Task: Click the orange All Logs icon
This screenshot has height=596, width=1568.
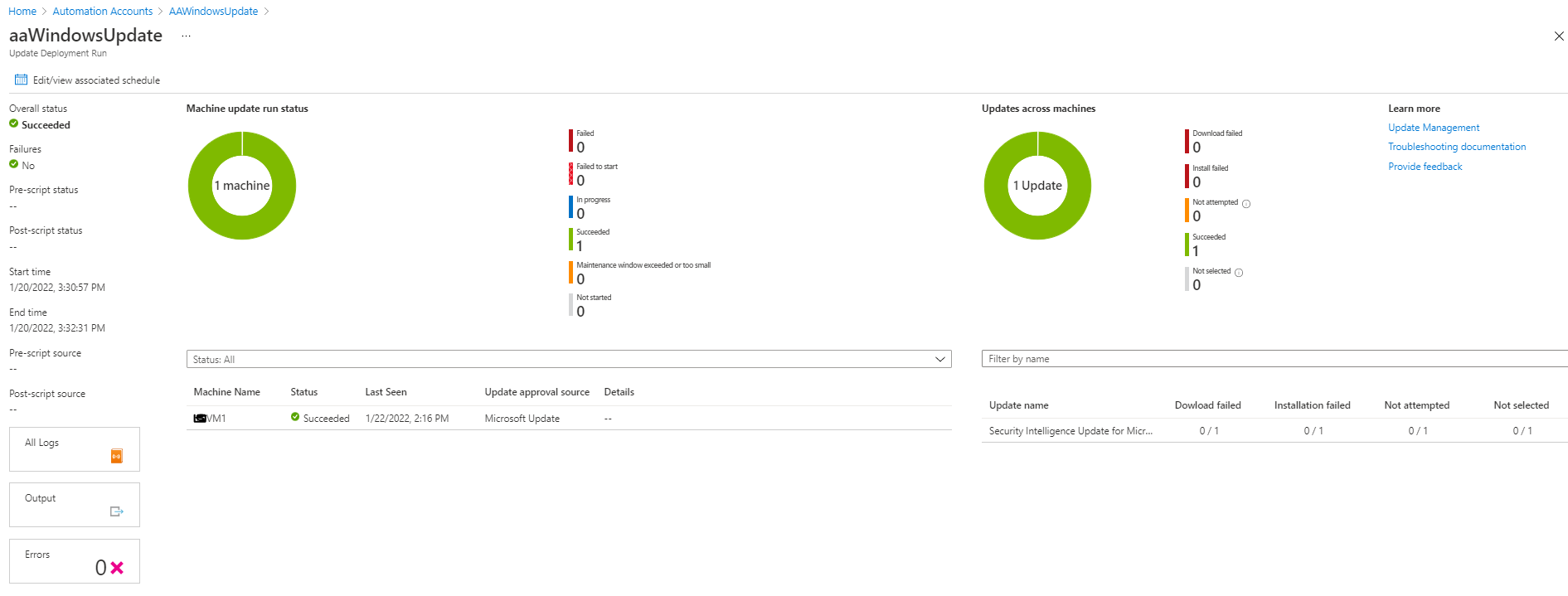Action: pos(117,456)
